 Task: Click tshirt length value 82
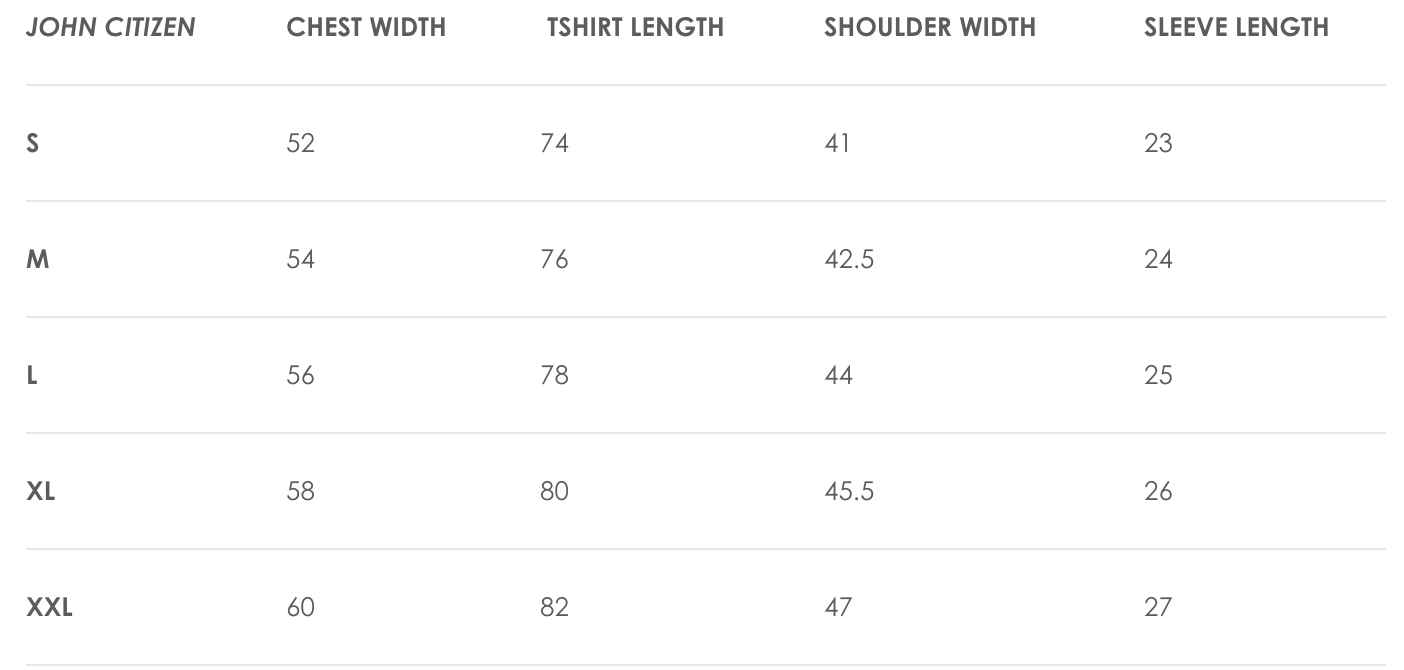554,607
